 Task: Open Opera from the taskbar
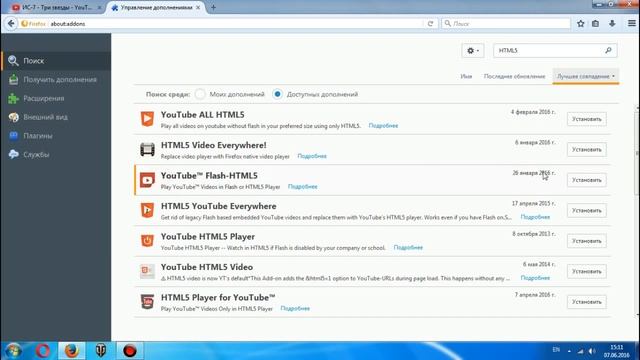point(42,351)
